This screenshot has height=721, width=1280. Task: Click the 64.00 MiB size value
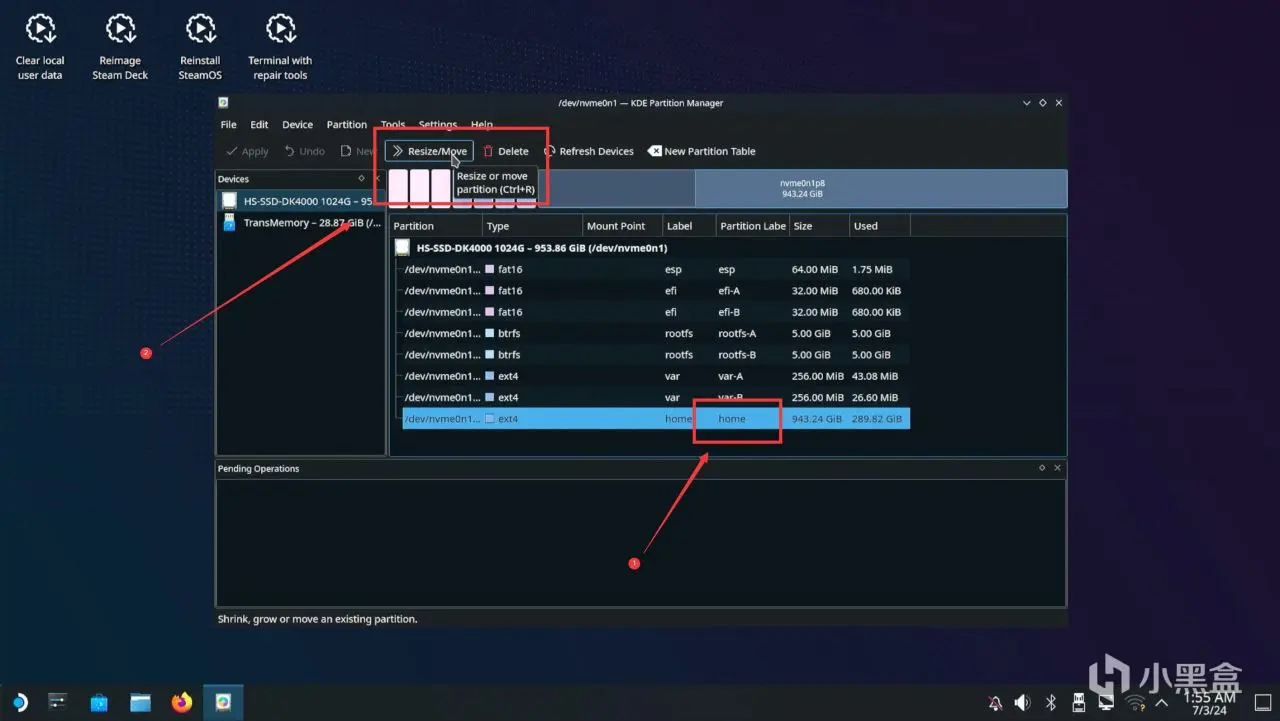point(815,270)
